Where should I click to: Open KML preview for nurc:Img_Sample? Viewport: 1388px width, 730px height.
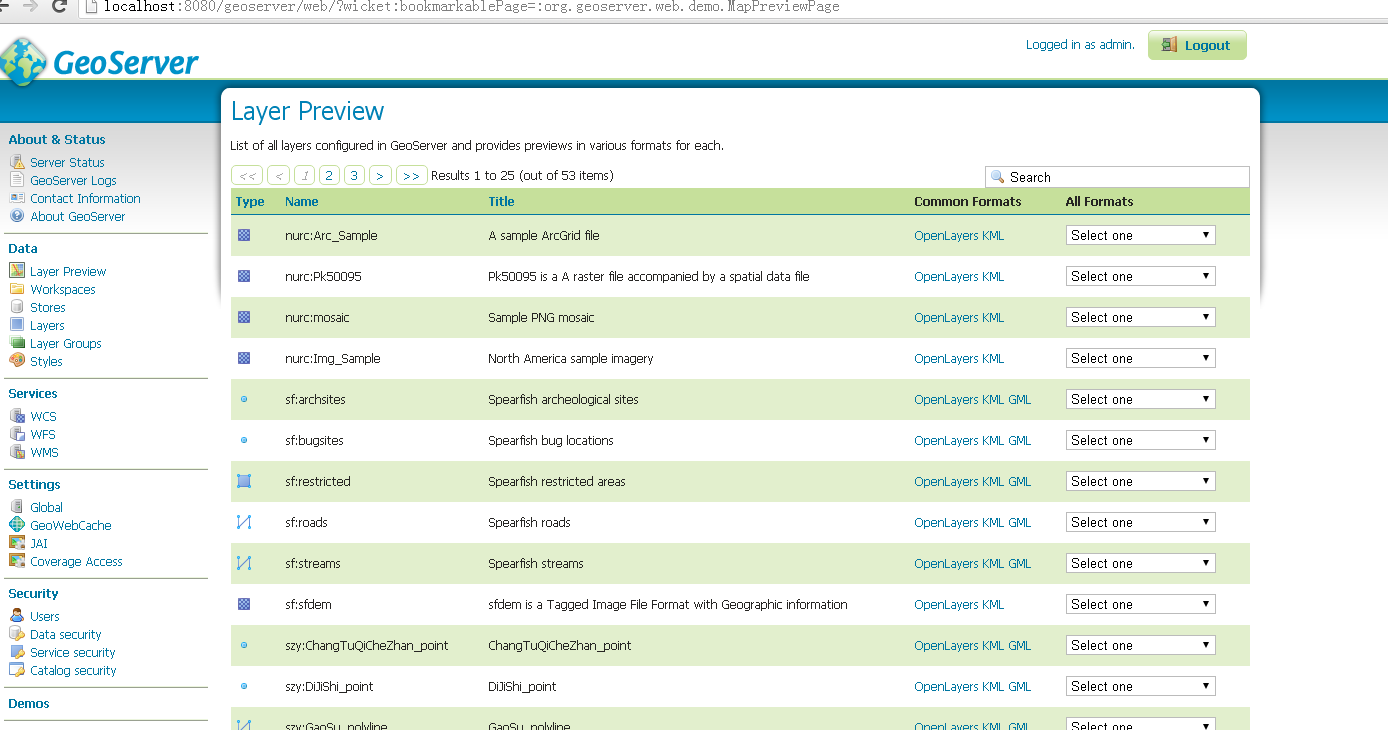(993, 358)
